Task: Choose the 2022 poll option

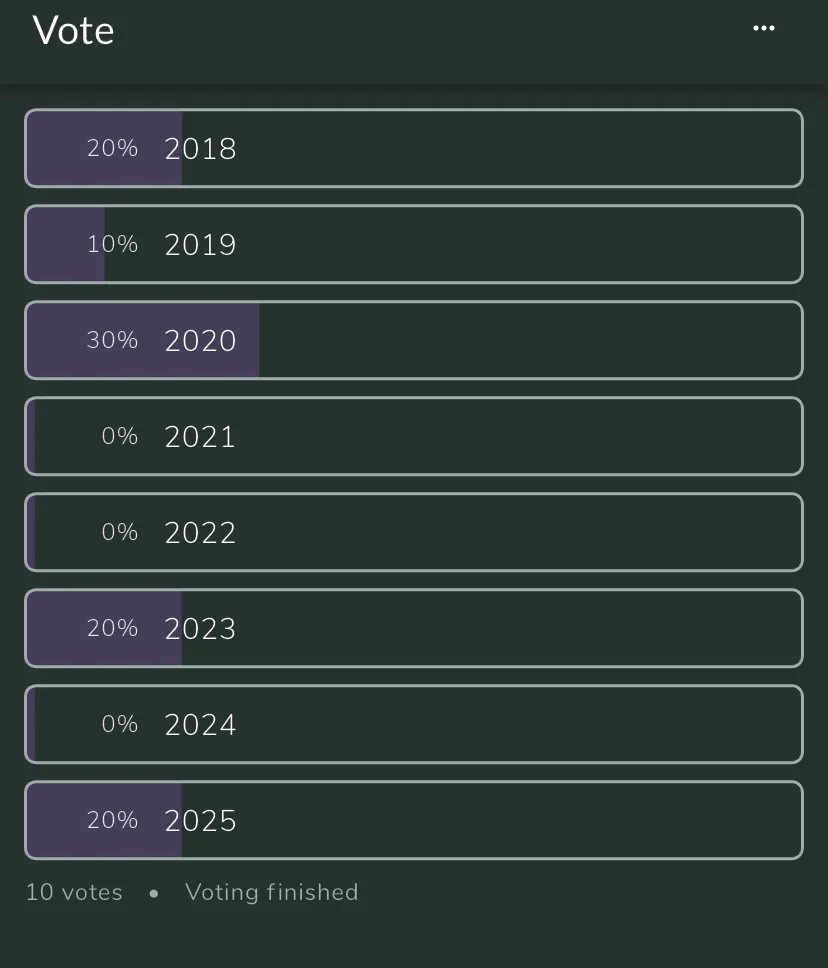Action: click(x=414, y=532)
